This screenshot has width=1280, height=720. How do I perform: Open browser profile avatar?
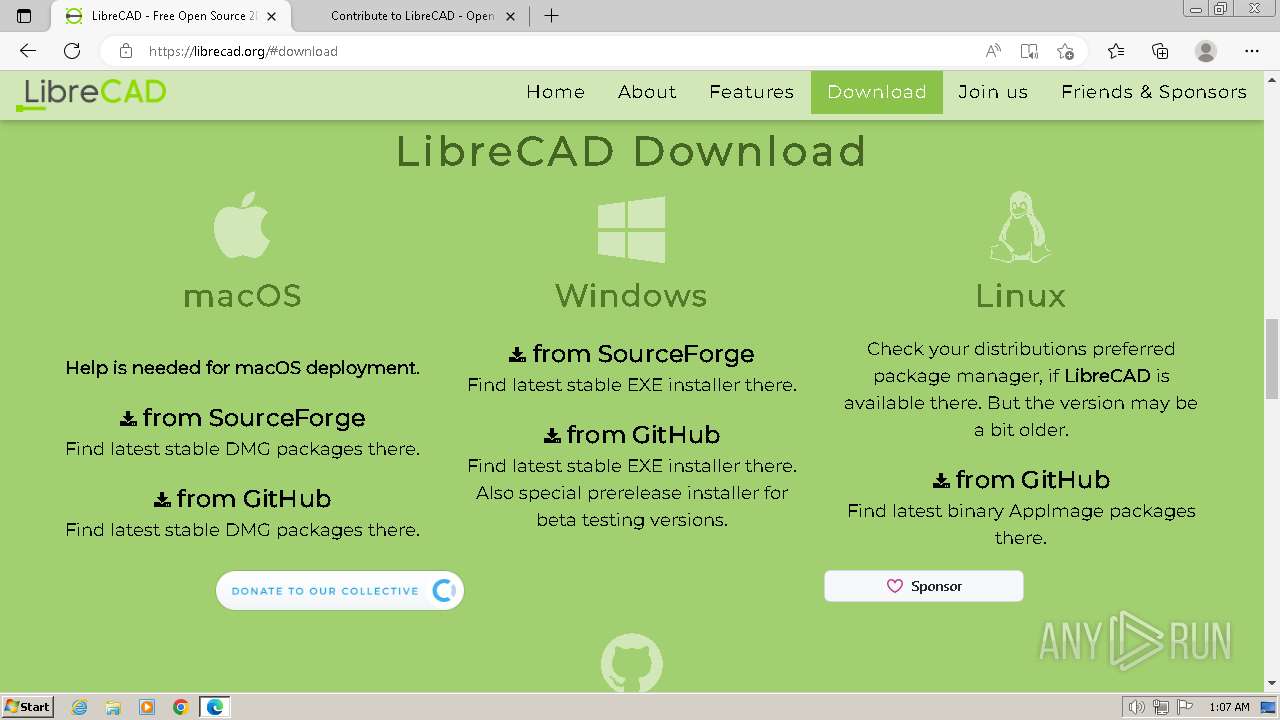click(x=1206, y=51)
